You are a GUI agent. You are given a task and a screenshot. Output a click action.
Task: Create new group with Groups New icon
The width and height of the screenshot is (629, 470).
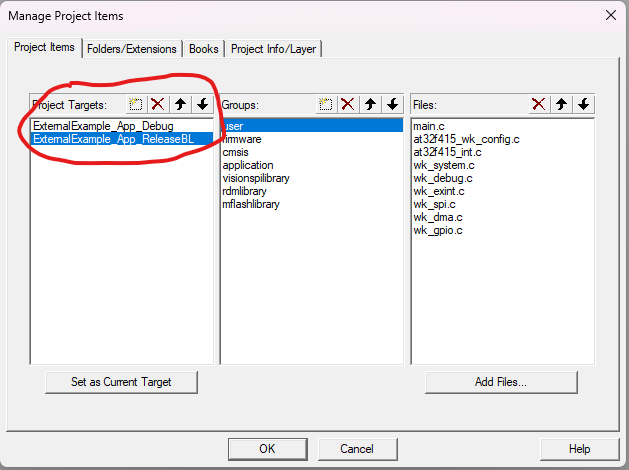[x=326, y=104]
